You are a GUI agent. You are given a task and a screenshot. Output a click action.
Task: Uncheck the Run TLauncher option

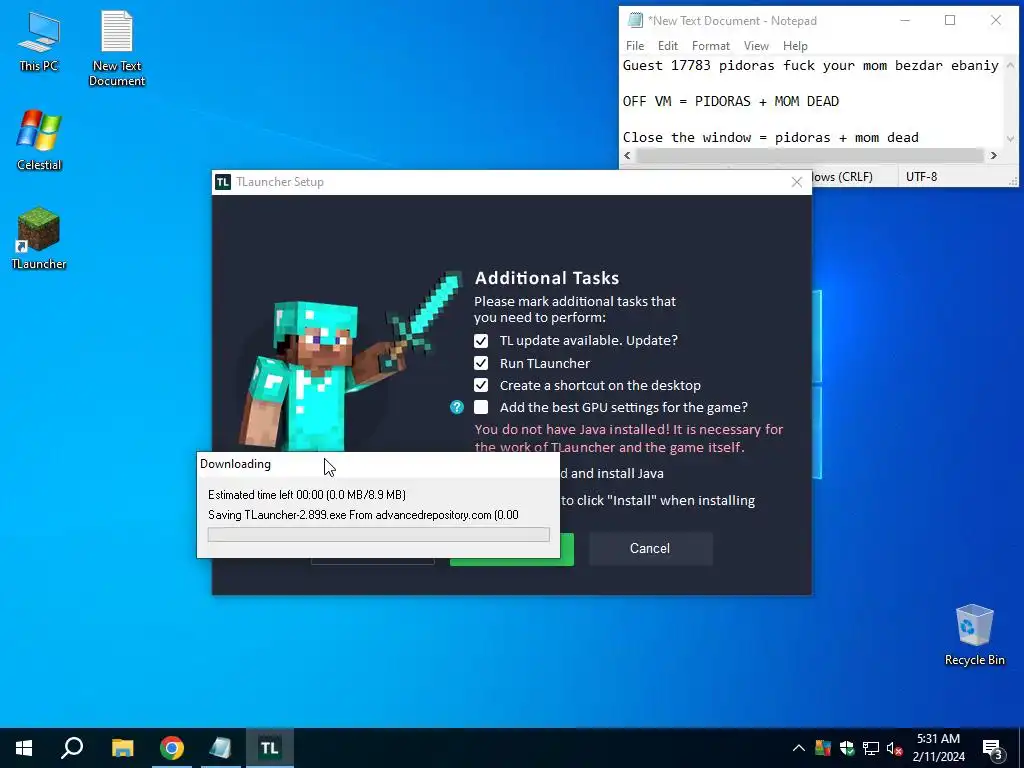pos(481,363)
